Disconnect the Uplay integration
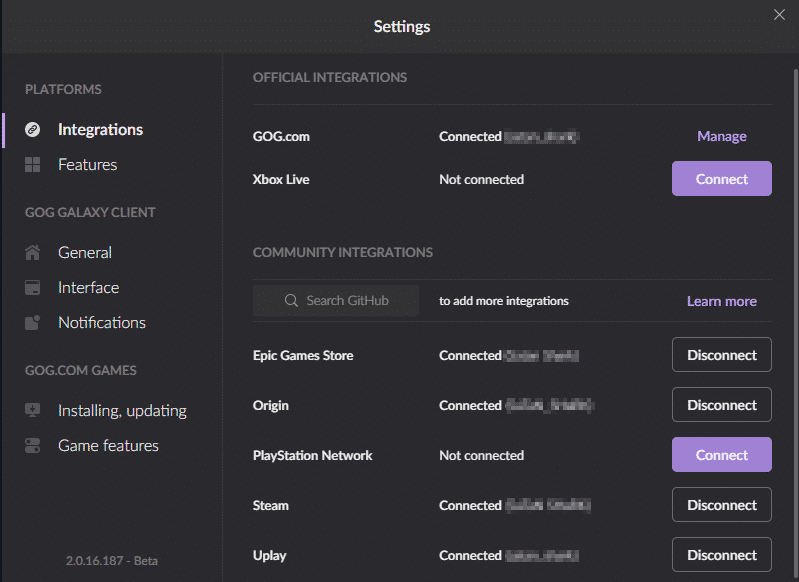The width and height of the screenshot is (799, 582). coord(721,555)
